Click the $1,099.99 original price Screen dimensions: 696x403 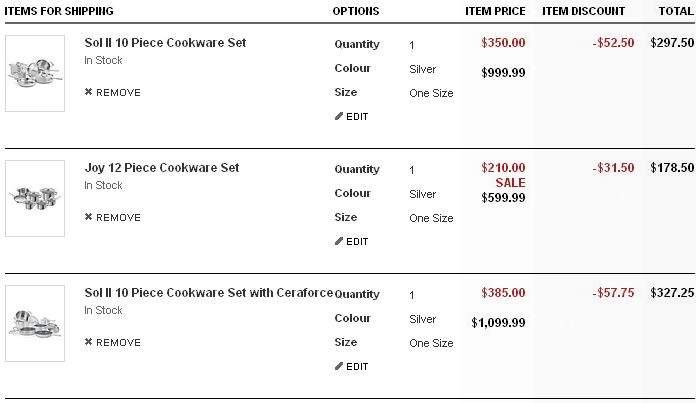pyautogui.click(x=498, y=323)
